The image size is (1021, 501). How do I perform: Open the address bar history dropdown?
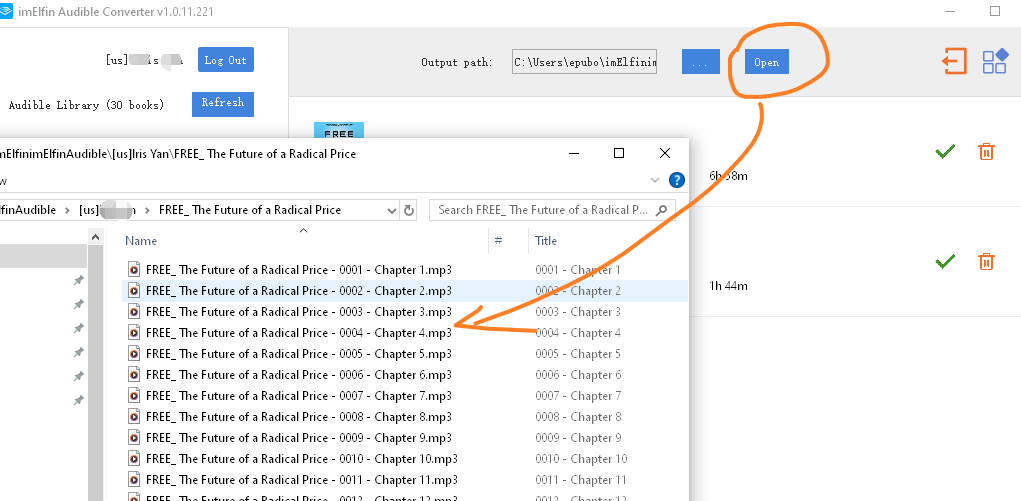coord(391,210)
